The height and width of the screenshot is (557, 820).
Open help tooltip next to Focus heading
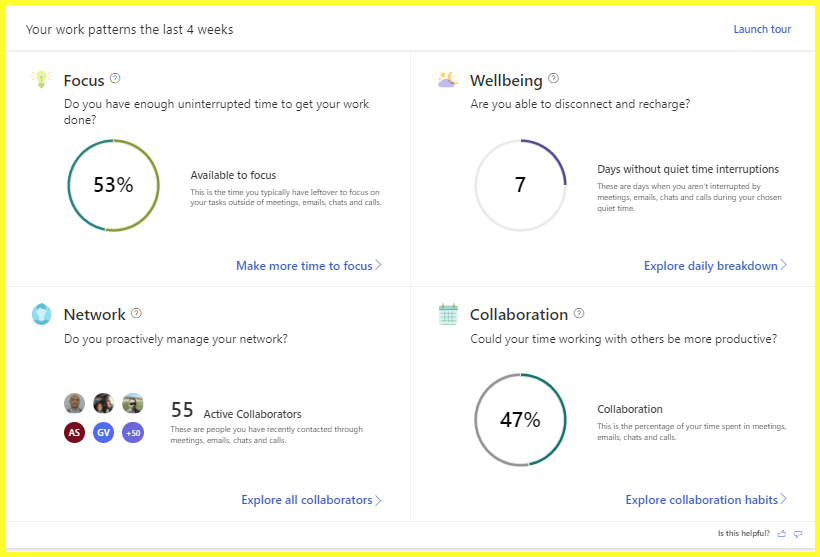[116, 78]
